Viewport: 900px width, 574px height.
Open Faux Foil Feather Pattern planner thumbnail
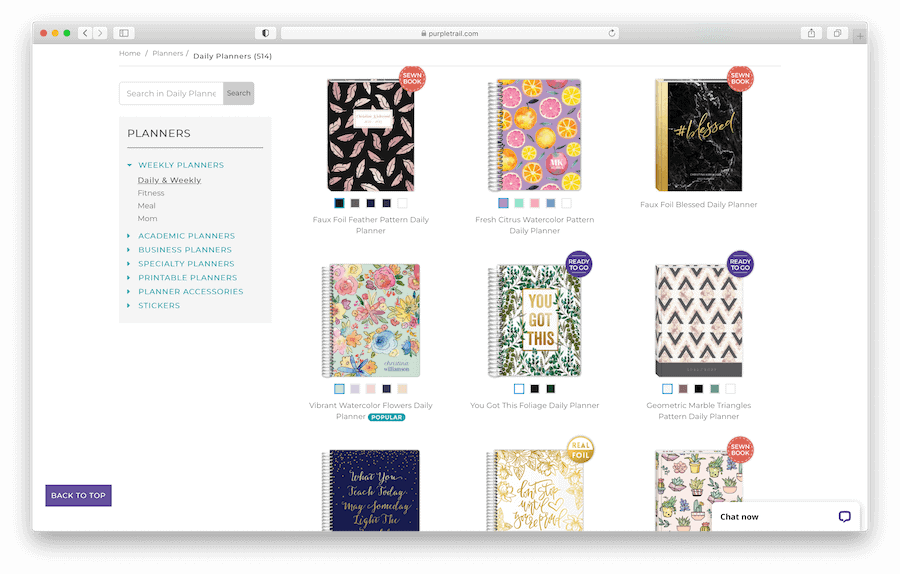[371, 135]
